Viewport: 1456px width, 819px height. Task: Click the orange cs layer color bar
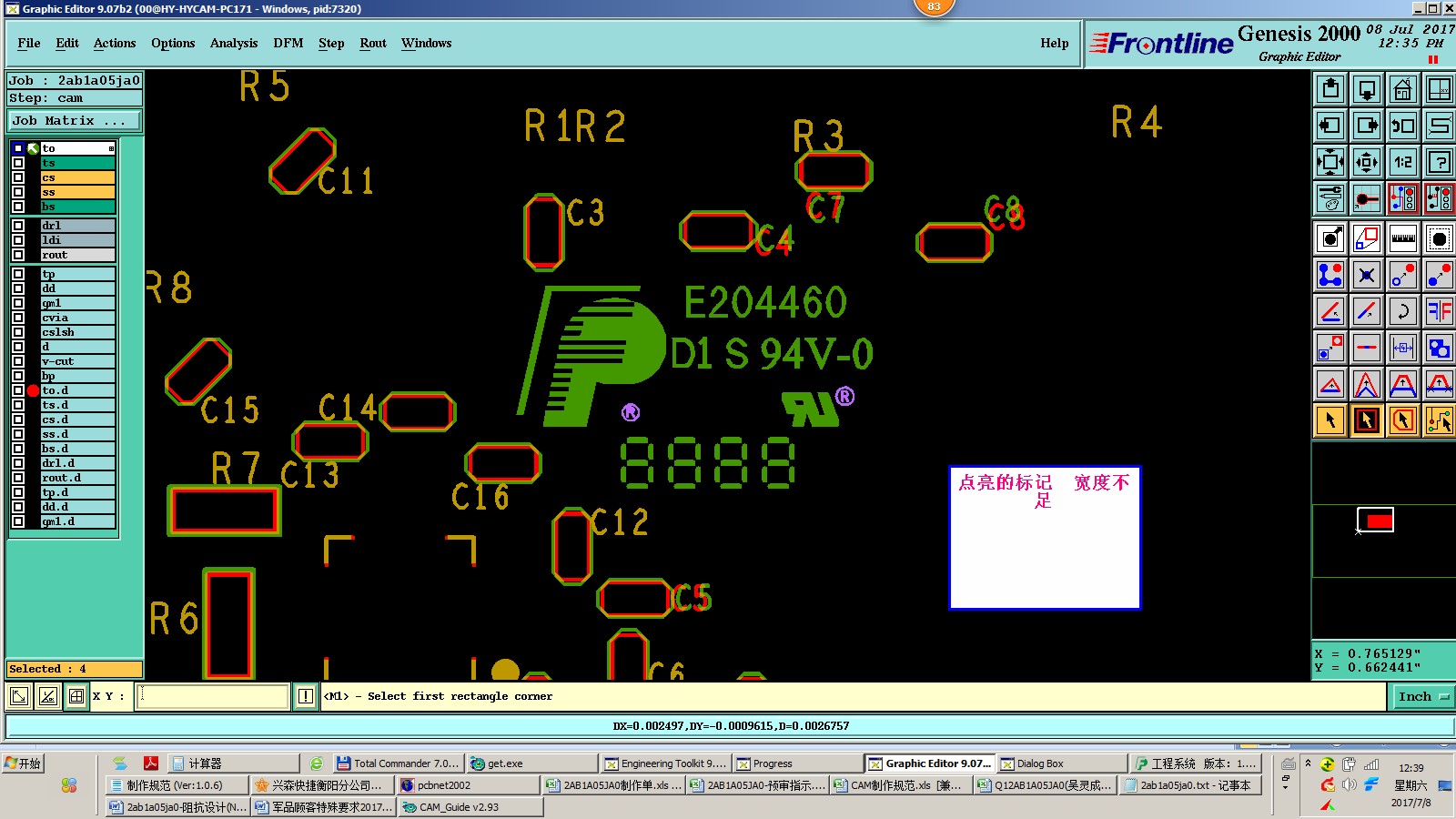(x=77, y=177)
